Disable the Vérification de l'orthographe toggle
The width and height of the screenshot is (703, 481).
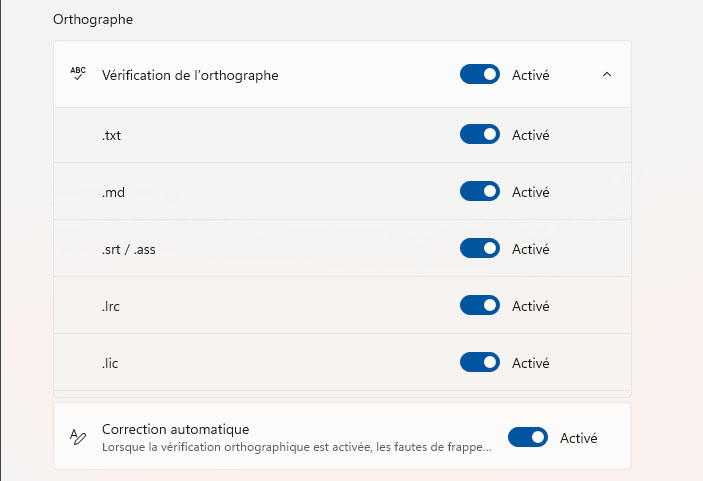[480, 74]
